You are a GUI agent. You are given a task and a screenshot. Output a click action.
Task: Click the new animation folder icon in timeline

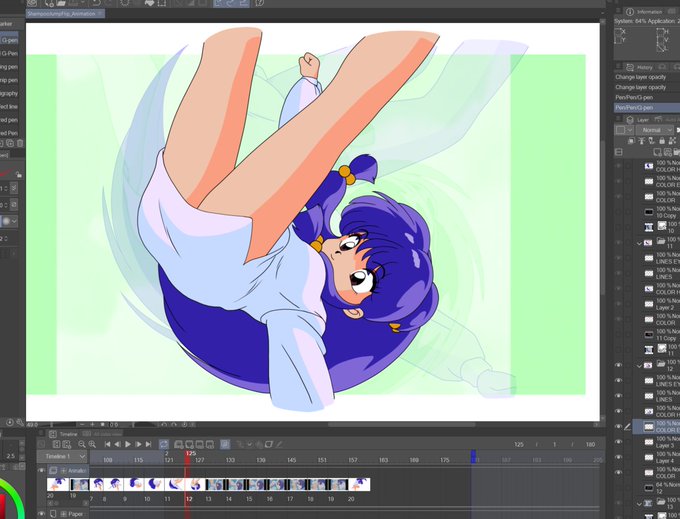click(178, 444)
